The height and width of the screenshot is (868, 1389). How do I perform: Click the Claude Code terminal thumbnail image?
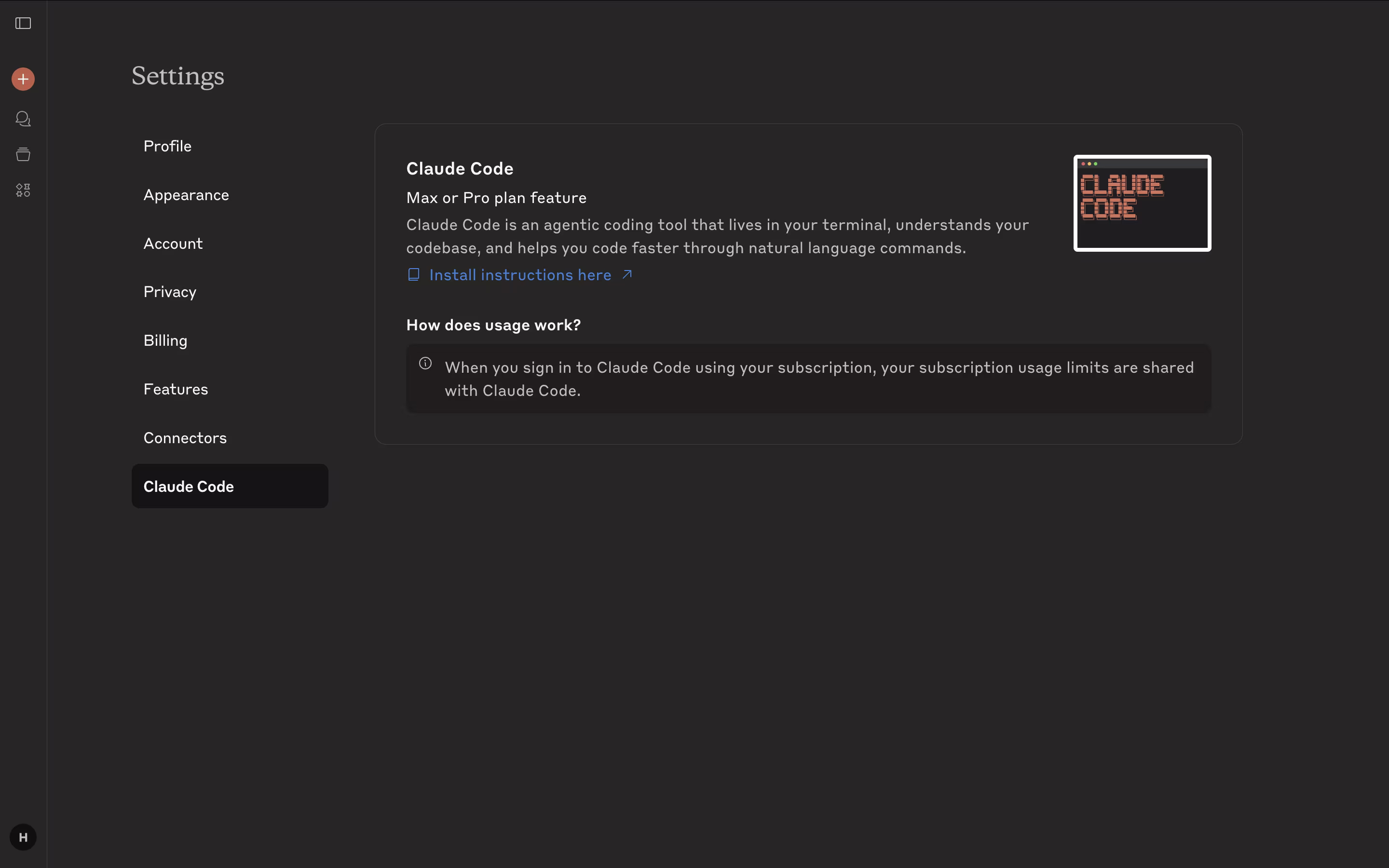click(x=1142, y=203)
